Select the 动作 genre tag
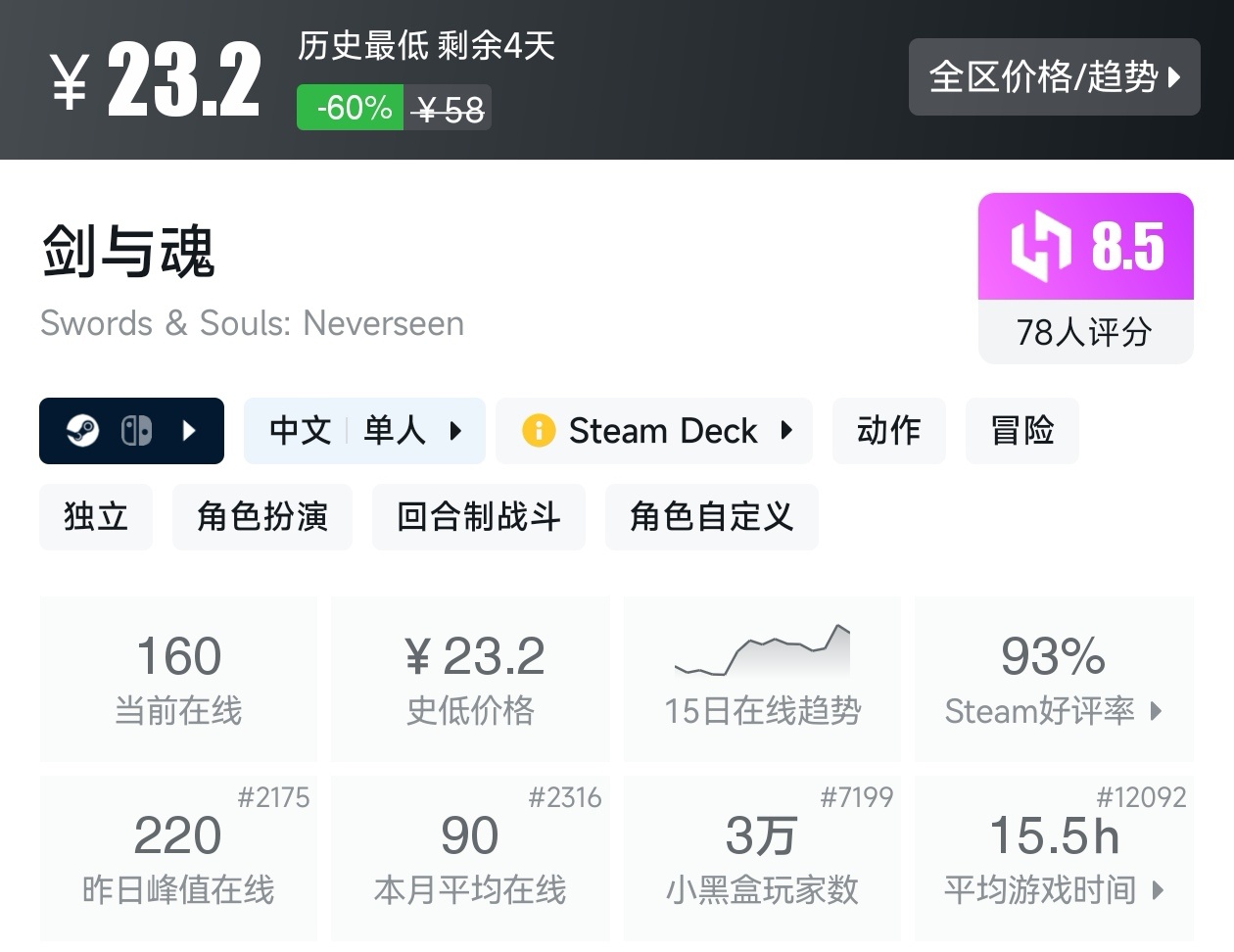The width and height of the screenshot is (1234, 952). coord(888,431)
